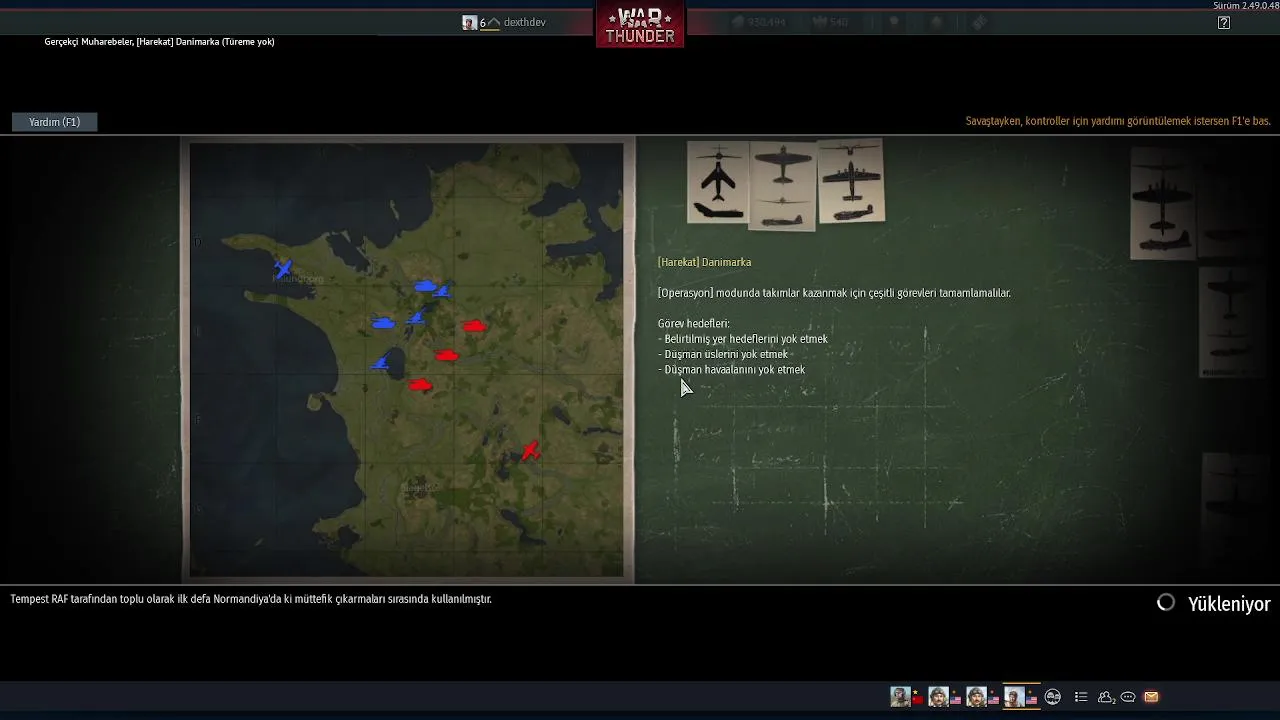Open the list menu icon

[1081, 697]
